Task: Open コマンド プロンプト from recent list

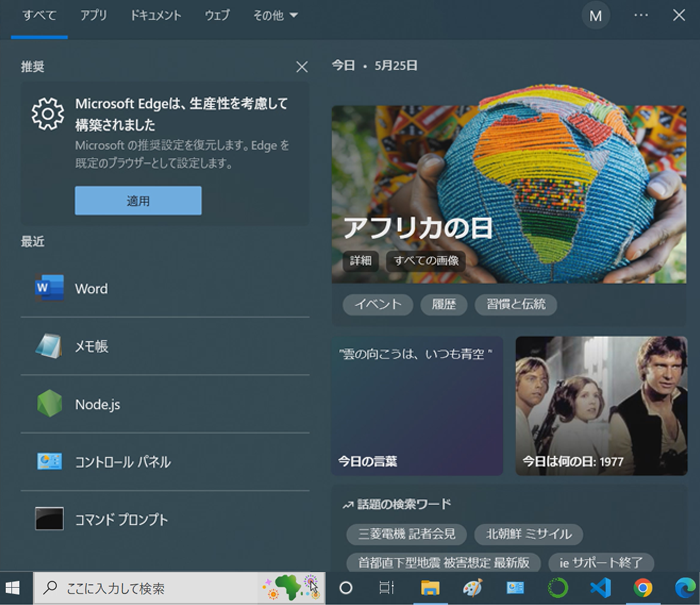Action: pos(165,519)
